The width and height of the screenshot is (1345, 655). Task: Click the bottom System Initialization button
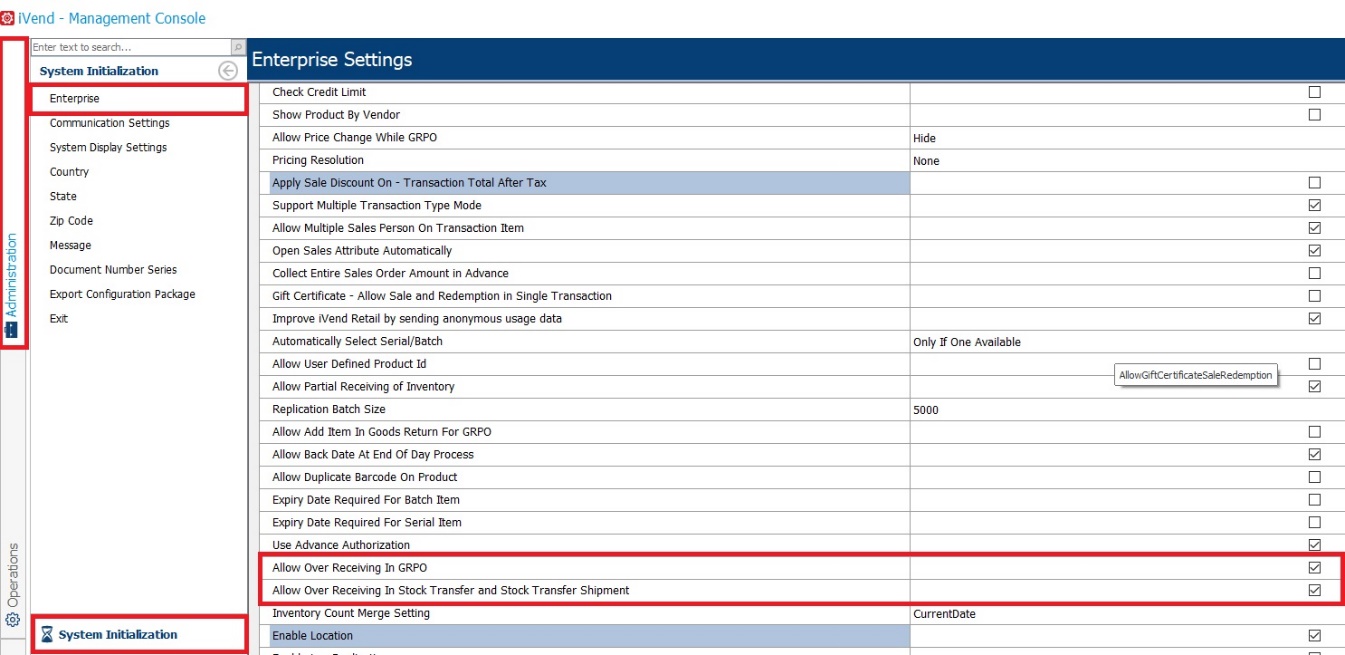[138, 635]
